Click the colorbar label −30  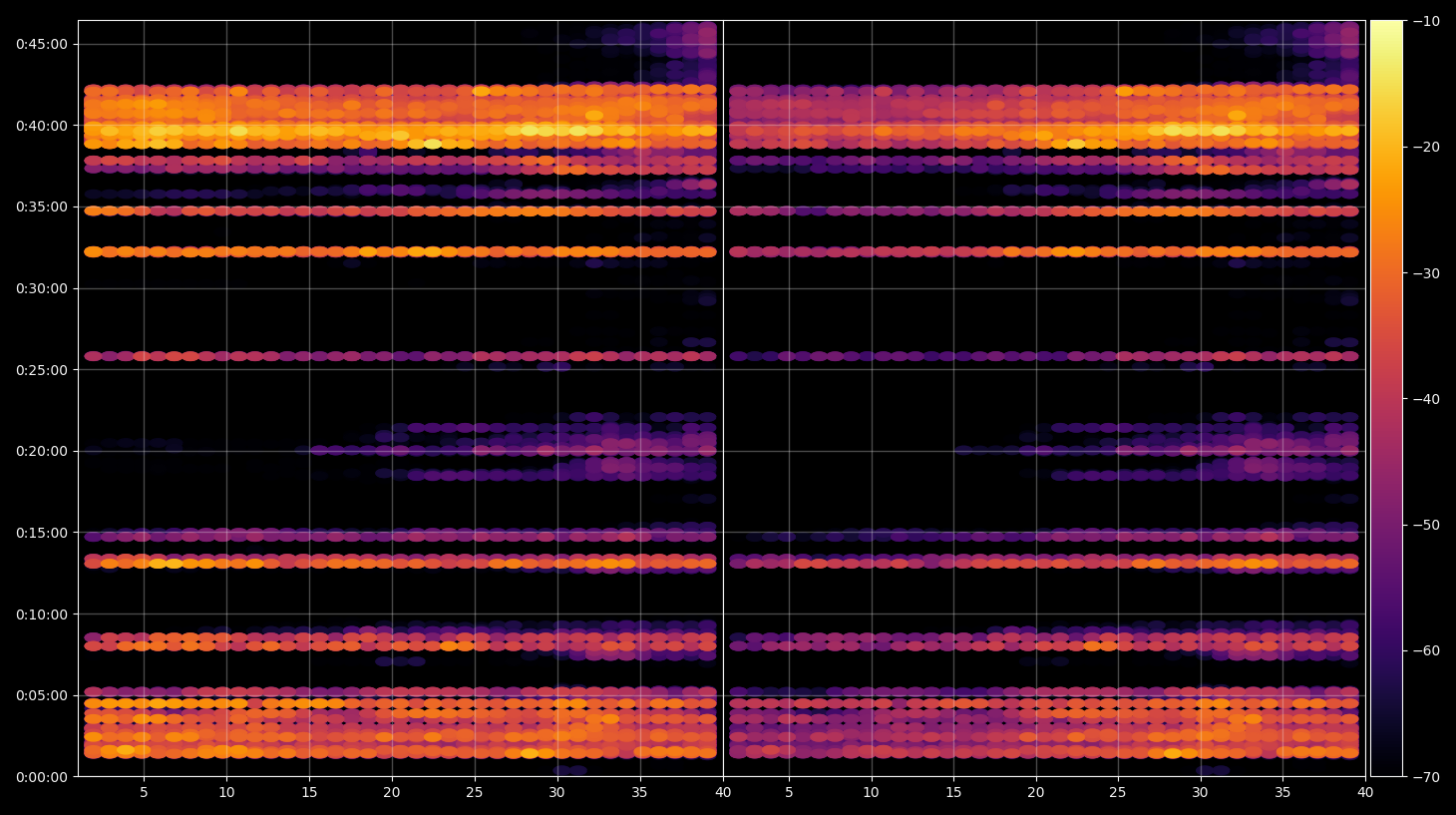(1426, 273)
